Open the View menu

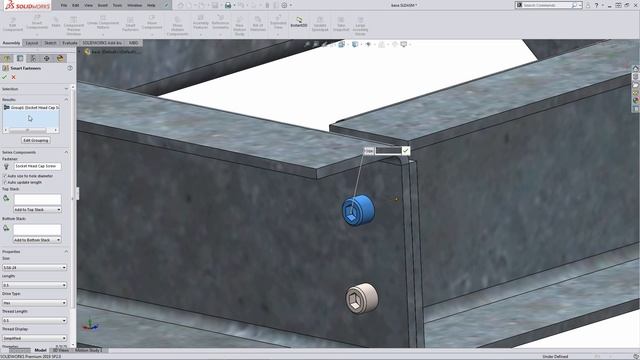(x=89, y=5)
